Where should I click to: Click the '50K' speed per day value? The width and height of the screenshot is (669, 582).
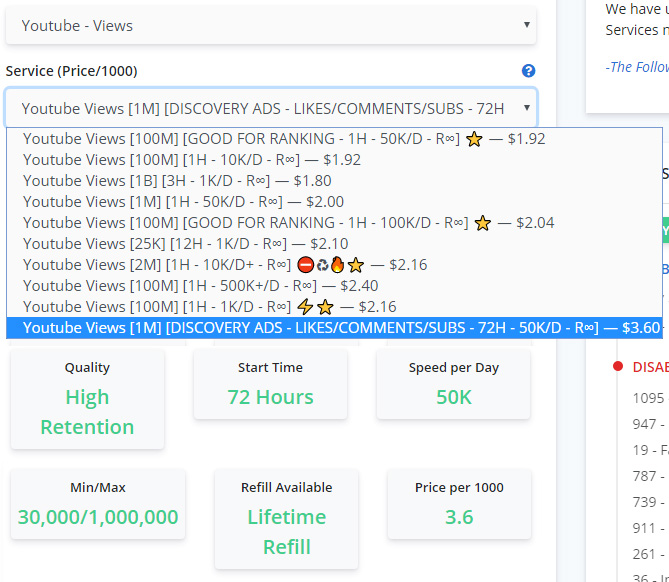[454, 397]
